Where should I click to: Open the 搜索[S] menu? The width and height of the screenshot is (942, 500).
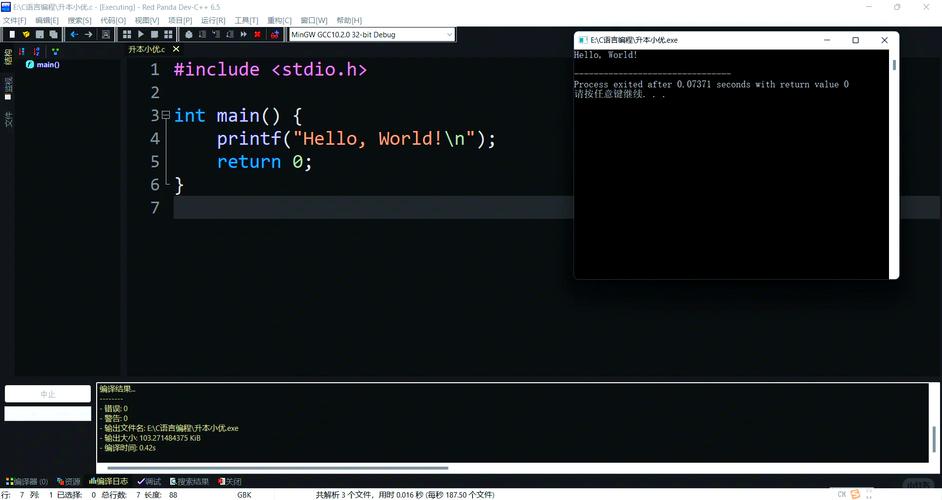(x=79, y=20)
